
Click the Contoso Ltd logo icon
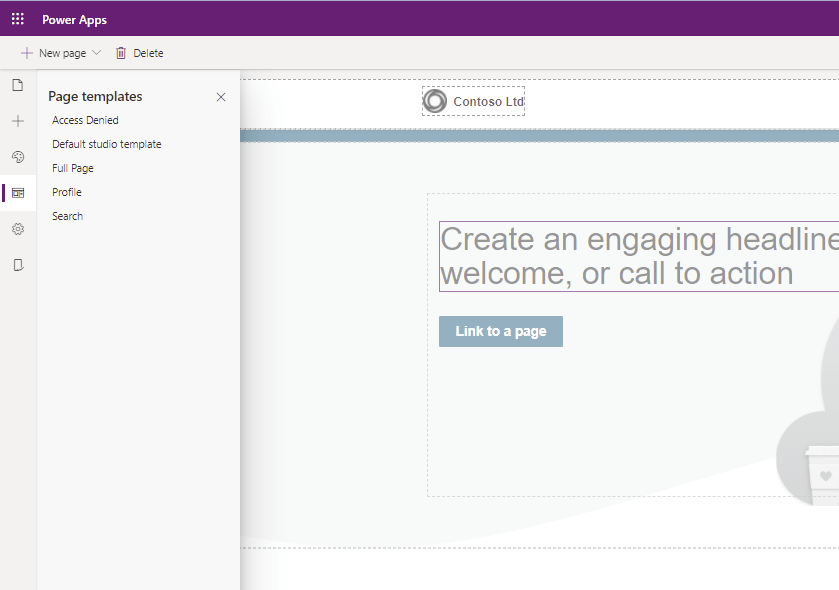click(x=434, y=101)
